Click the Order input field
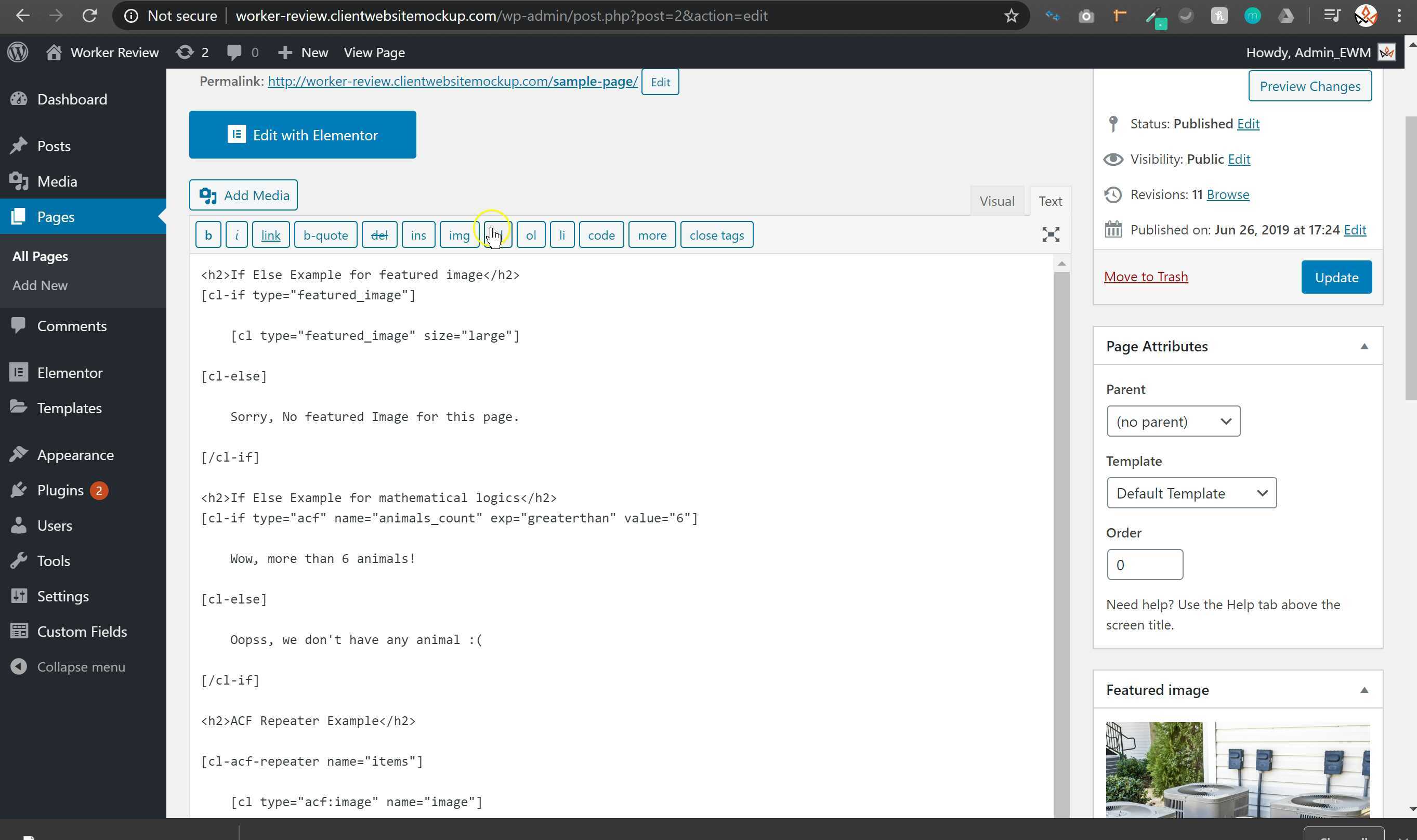Screen dimensions: 1417x840 point(1144,565)
